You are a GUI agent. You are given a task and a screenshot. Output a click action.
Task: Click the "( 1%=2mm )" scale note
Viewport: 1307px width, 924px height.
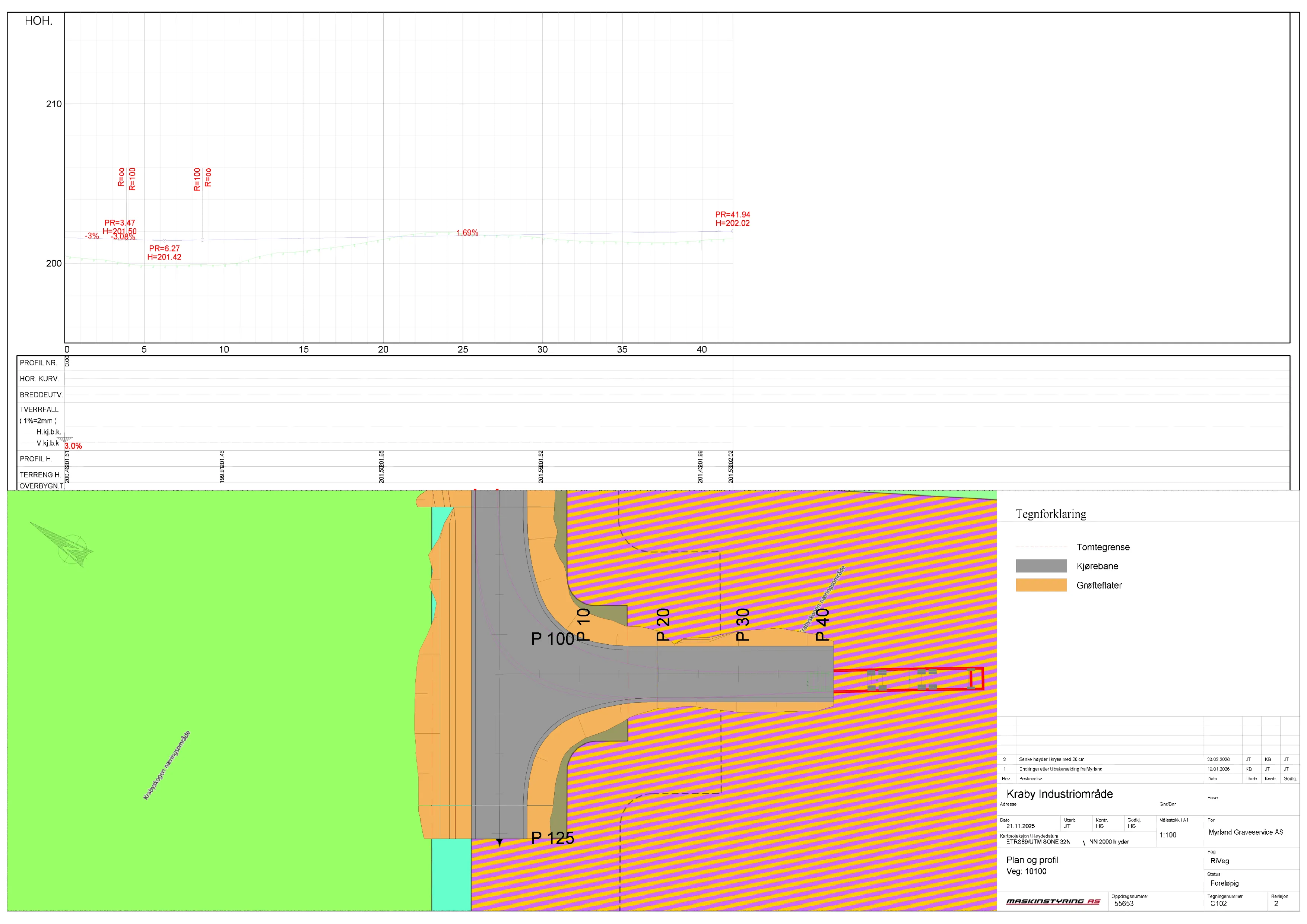[38, 421]
